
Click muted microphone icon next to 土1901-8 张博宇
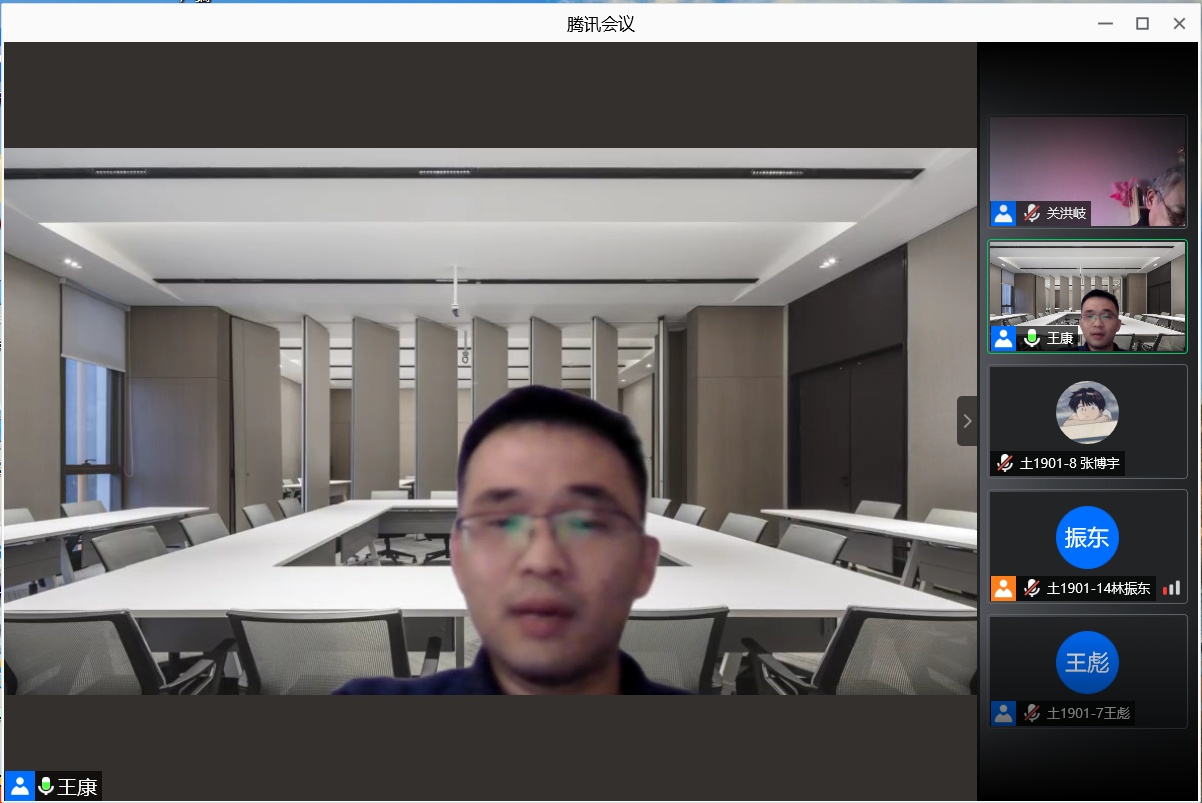point(1005,464)
